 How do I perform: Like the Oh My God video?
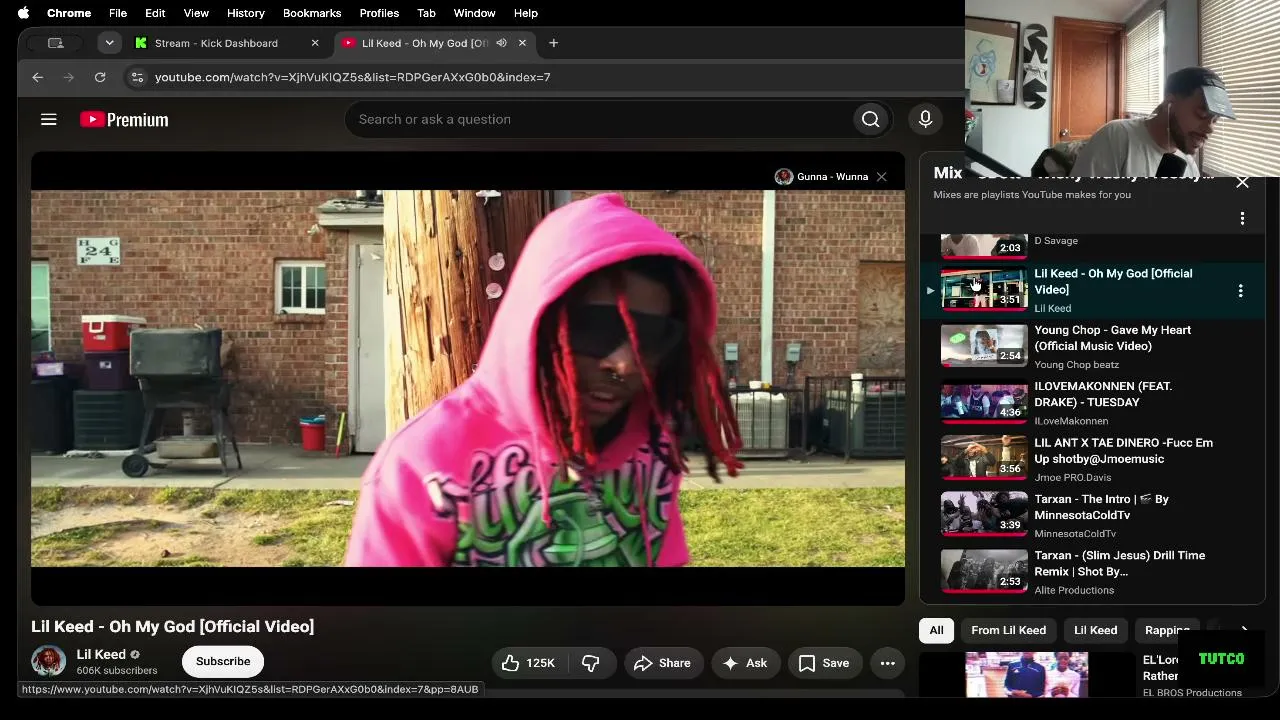coord(529,663)
